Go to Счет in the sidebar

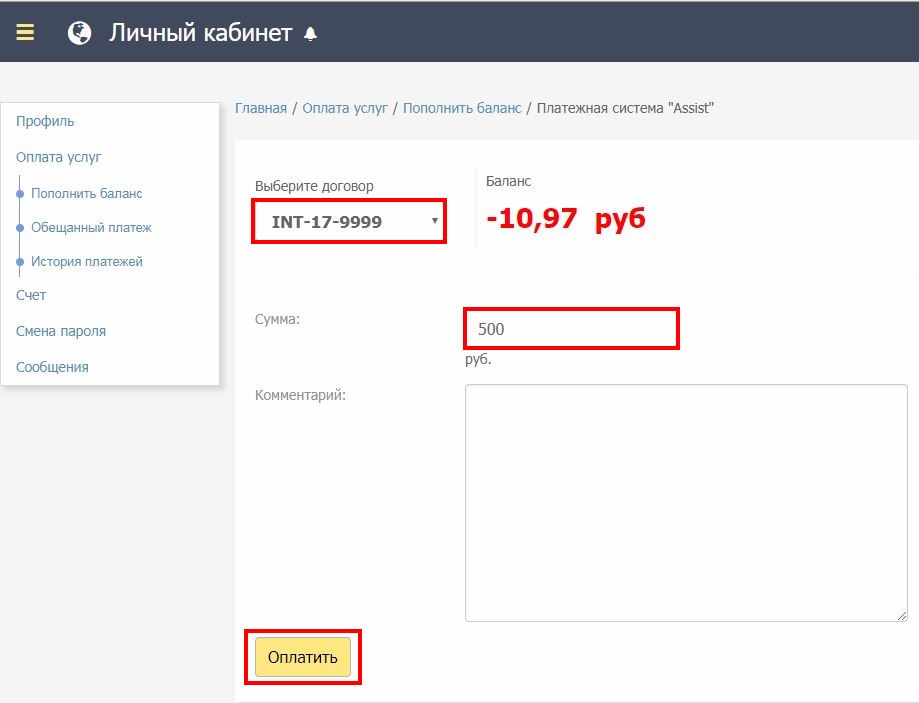pos(31,295)
